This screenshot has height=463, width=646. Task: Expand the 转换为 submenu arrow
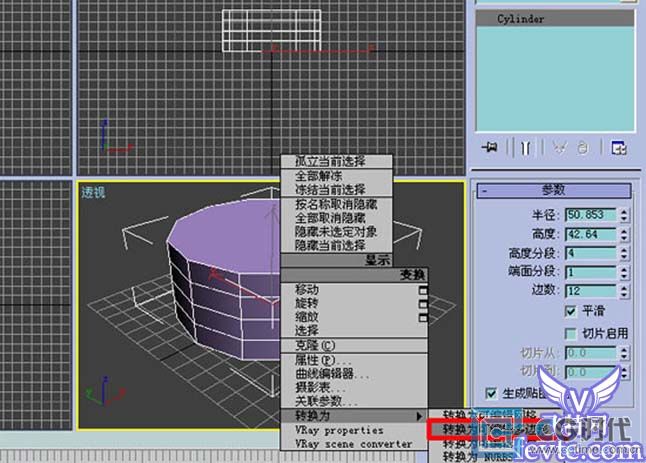[x=419, y=416]
